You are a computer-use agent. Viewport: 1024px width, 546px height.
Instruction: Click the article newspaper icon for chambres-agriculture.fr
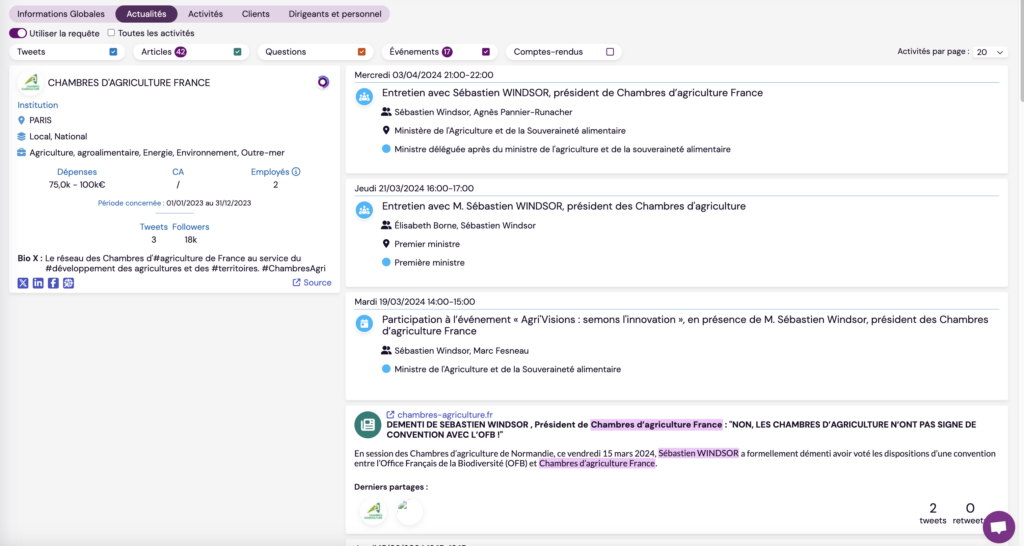coord(367,424)
